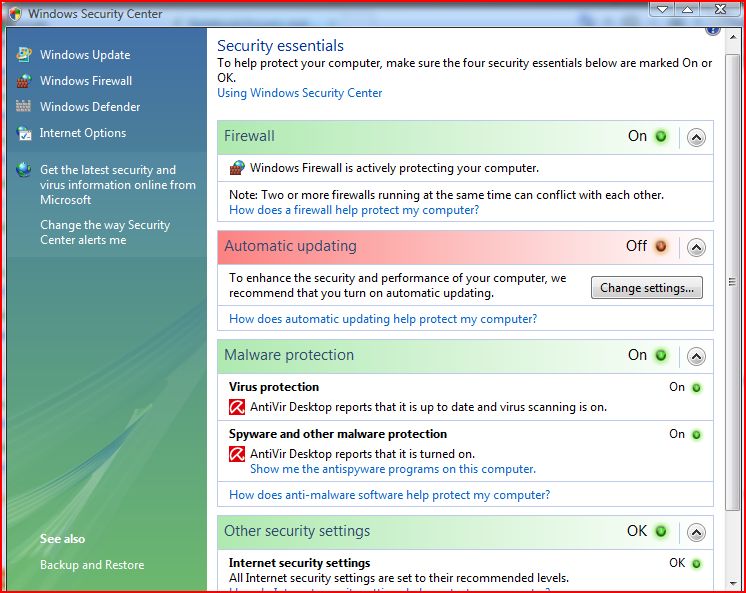Viewport: 746px width, 593px height.
Task: Open the Using Windows Security Center link
Action: pos(300,93)
